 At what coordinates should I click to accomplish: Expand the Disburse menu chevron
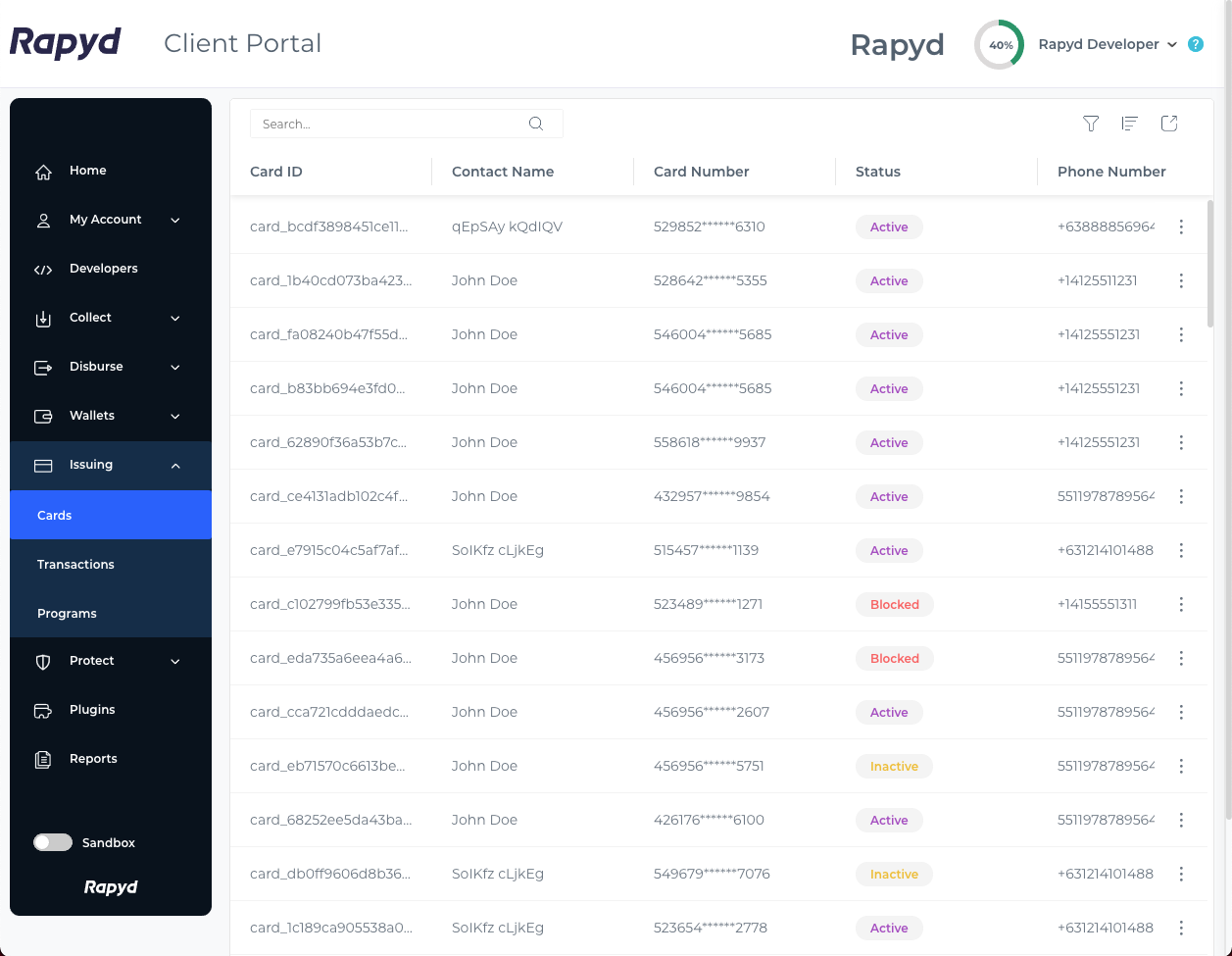175,368
